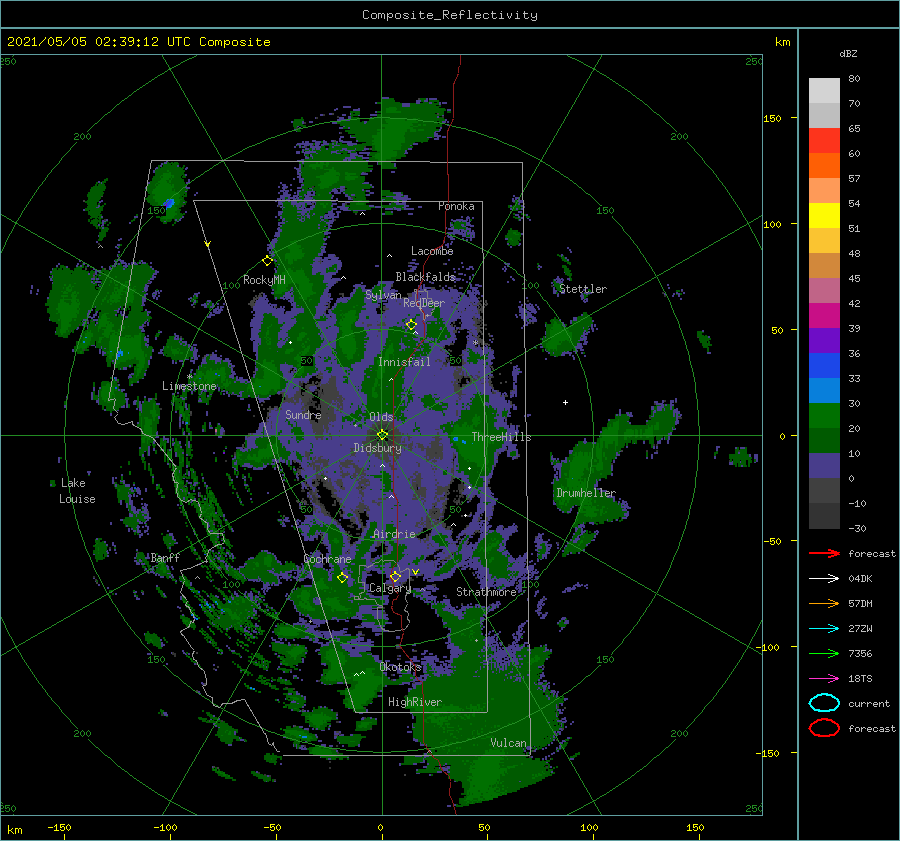Click the Innisfail label
Viewport: 900px width, 841px height.
404,362
